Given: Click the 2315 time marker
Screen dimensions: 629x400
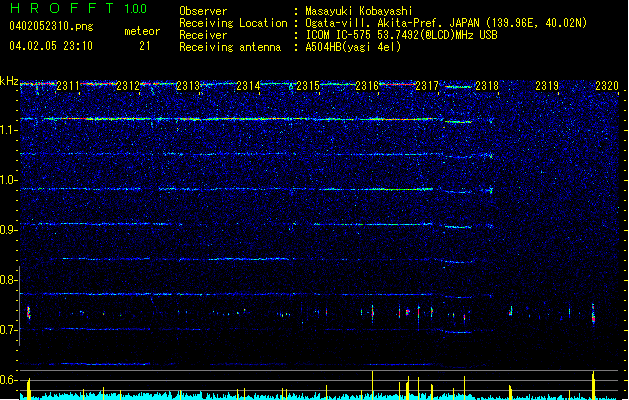Looking at the screenshot, I should [x=308, y=86].
